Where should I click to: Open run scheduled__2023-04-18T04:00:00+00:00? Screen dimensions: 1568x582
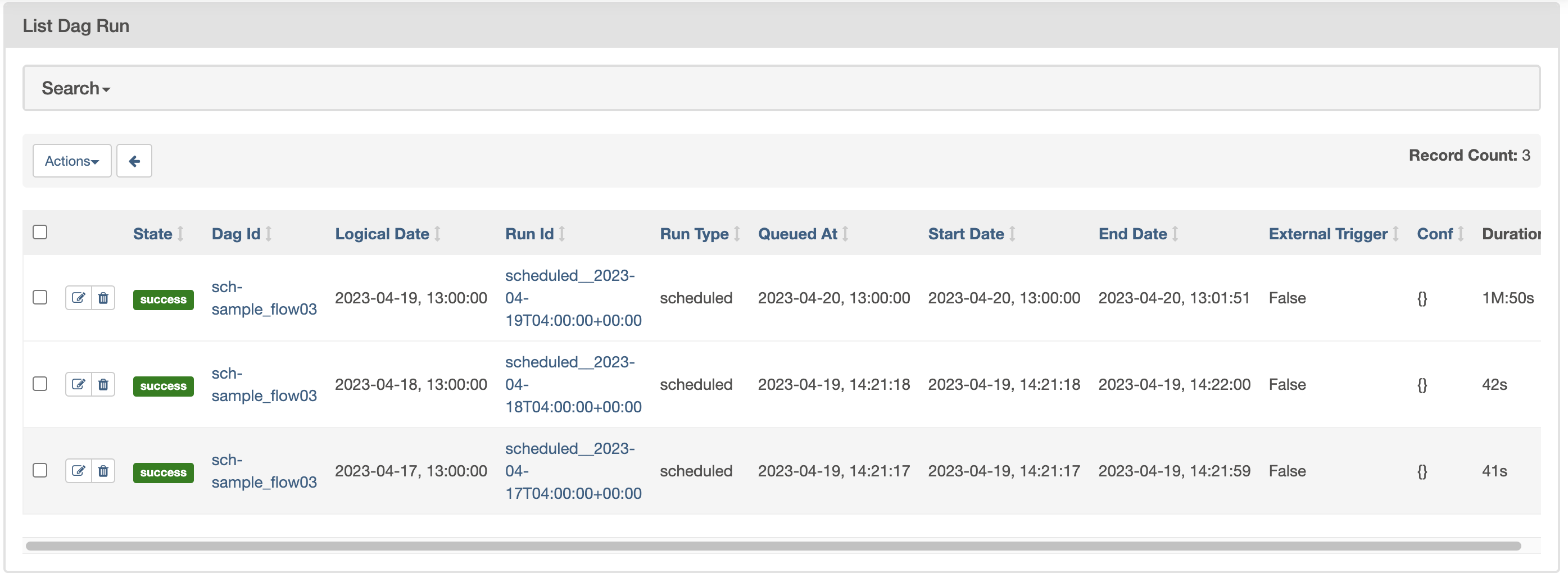(x=573, y=384)
